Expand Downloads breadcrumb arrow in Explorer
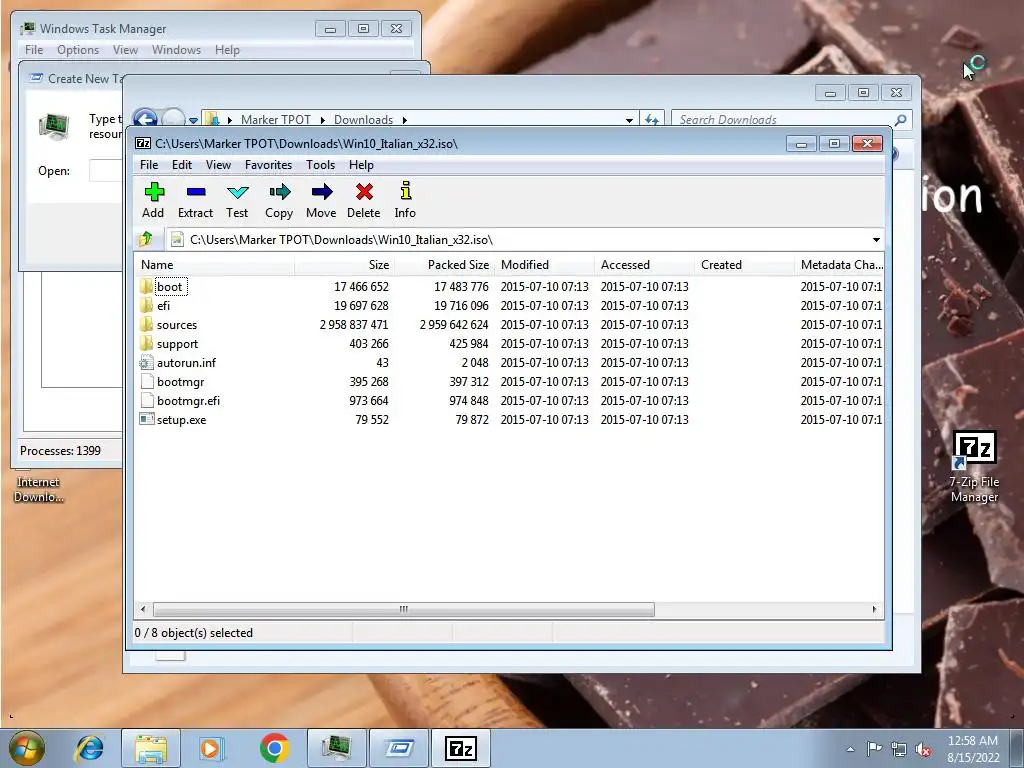The width and height of the screenshot is (1024, 768). [x=405, y=120]
